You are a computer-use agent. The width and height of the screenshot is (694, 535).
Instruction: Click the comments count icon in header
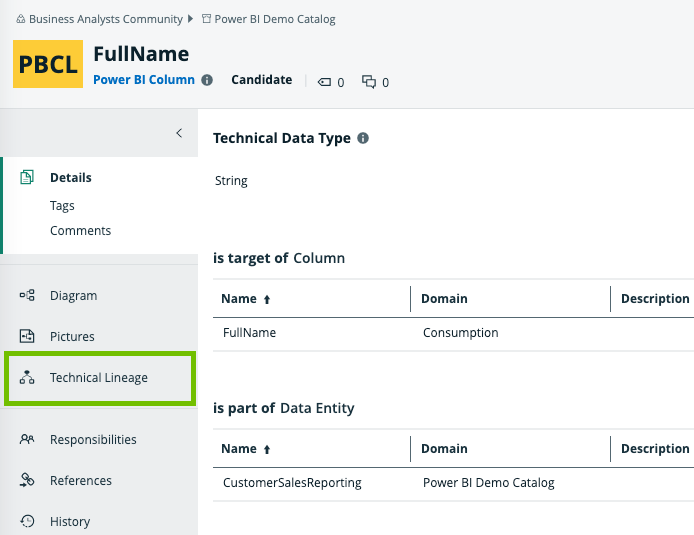pyautogui.click(x=369, y=82)
